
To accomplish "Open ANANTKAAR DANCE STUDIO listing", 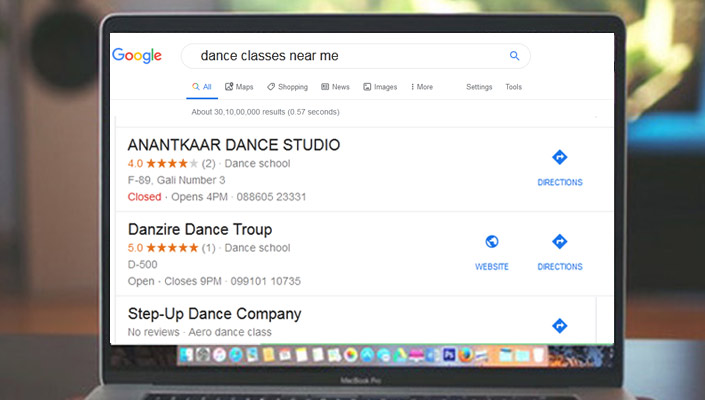I will pyautogui.click(x=234, y=145).
